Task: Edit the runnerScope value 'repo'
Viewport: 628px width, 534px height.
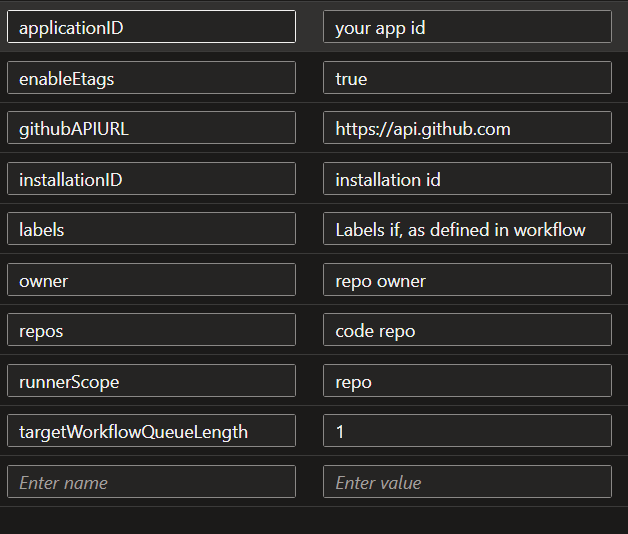Action: tap(467, 381)
